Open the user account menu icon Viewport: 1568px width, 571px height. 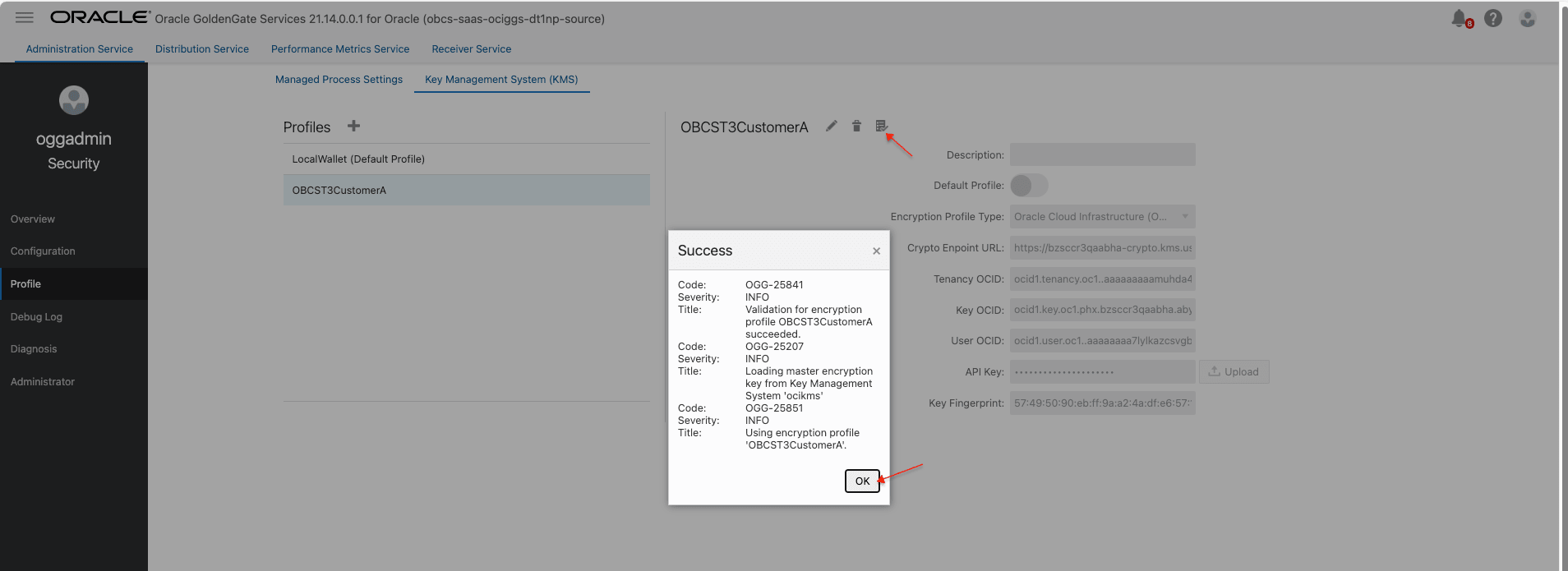click(x=1528, y=18)
